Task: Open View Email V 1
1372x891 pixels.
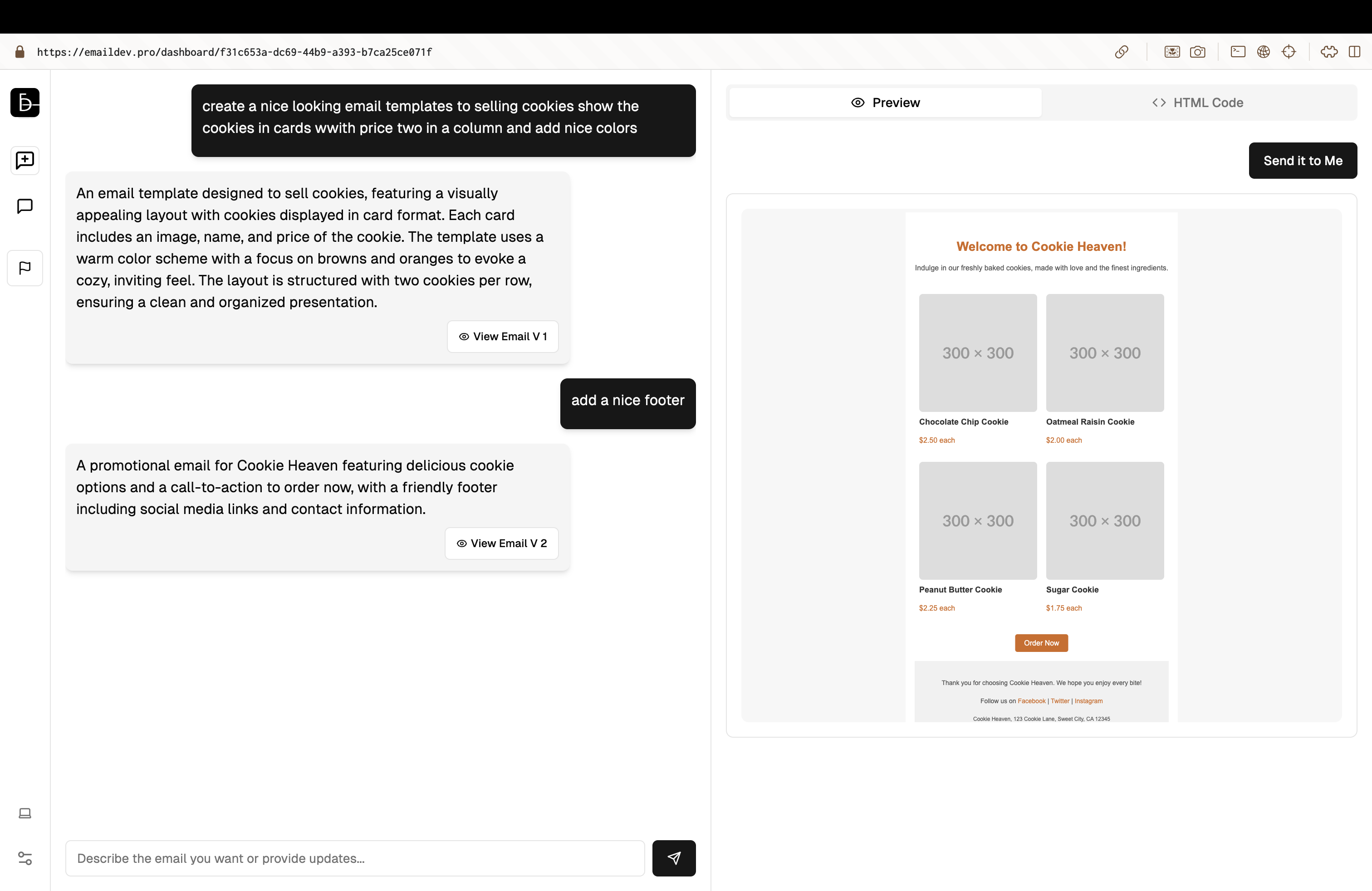Action: pos(503,337)
